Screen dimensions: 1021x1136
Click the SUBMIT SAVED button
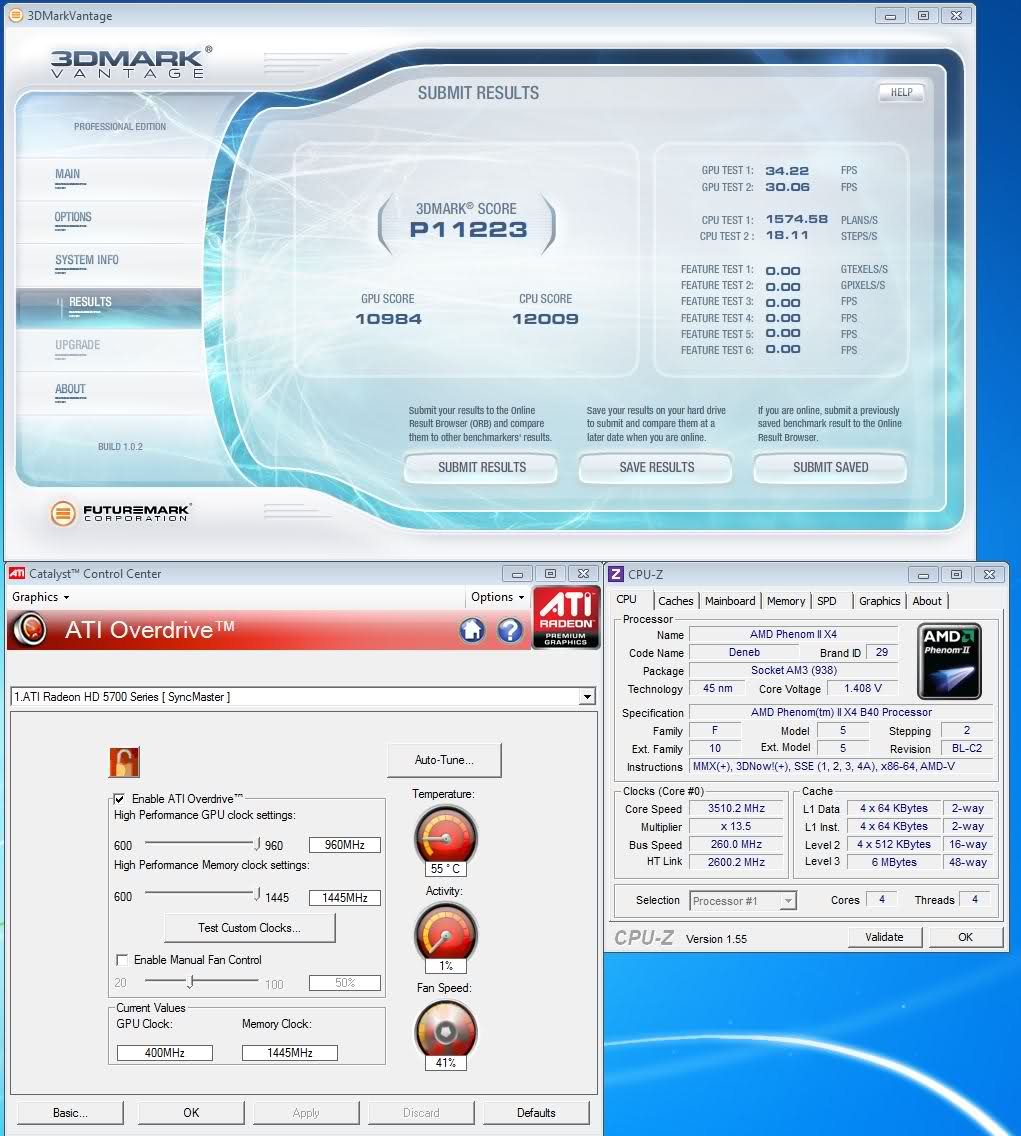[830, 467]
